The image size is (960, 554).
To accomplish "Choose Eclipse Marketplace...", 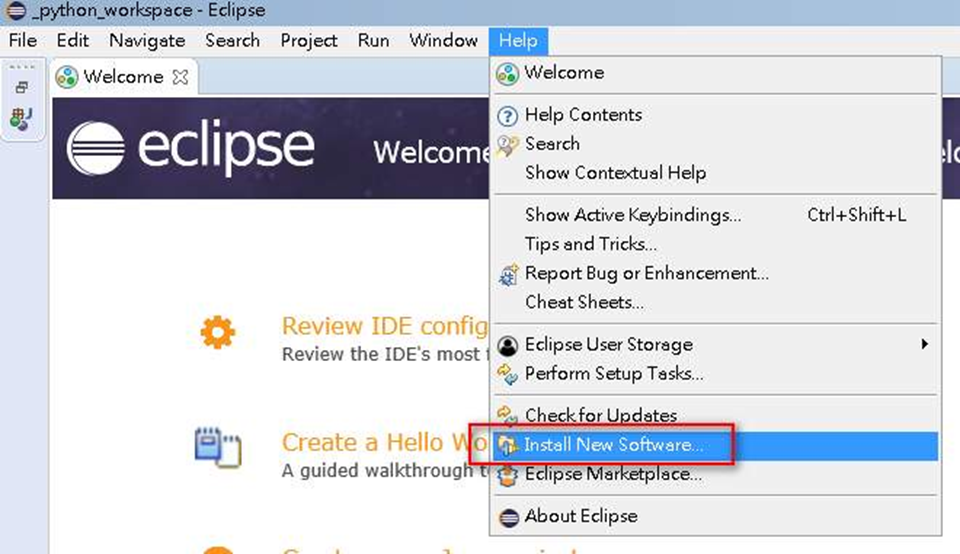I will (x=715, y=474).
